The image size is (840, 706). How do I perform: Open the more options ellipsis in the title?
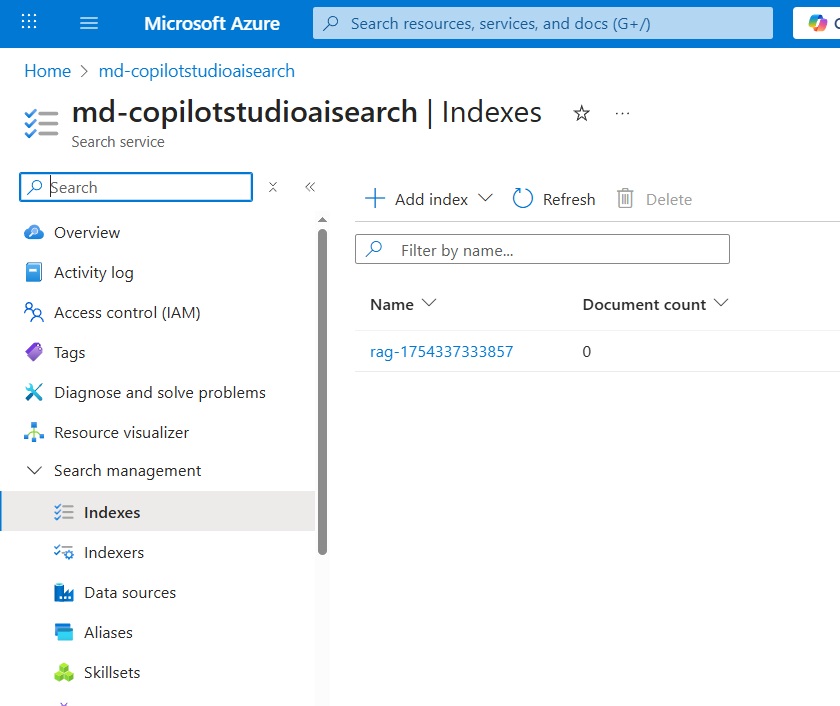pyautogui.click(x=622, y=114)
